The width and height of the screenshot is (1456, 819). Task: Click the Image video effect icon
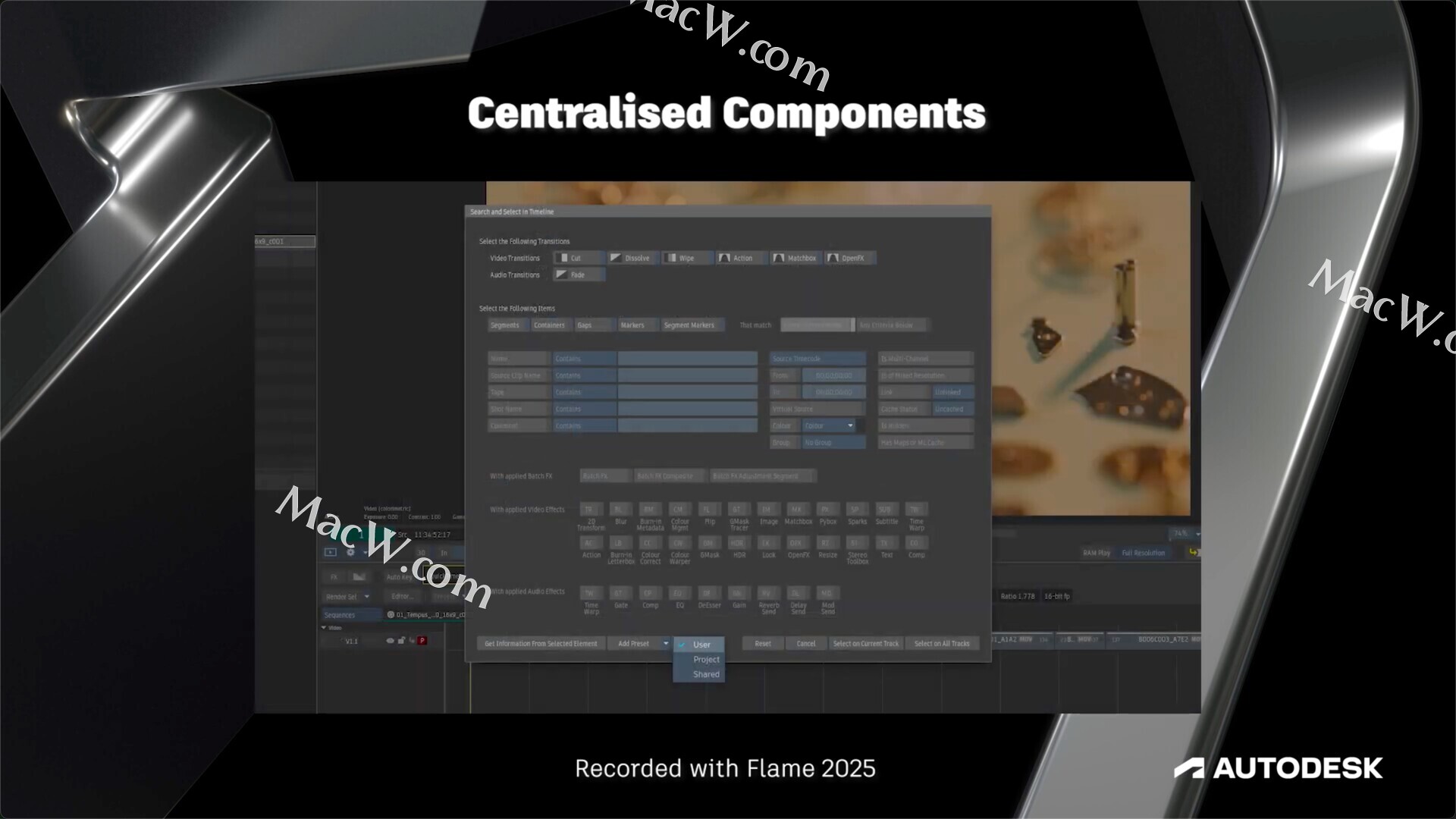[x=767, y=510]
